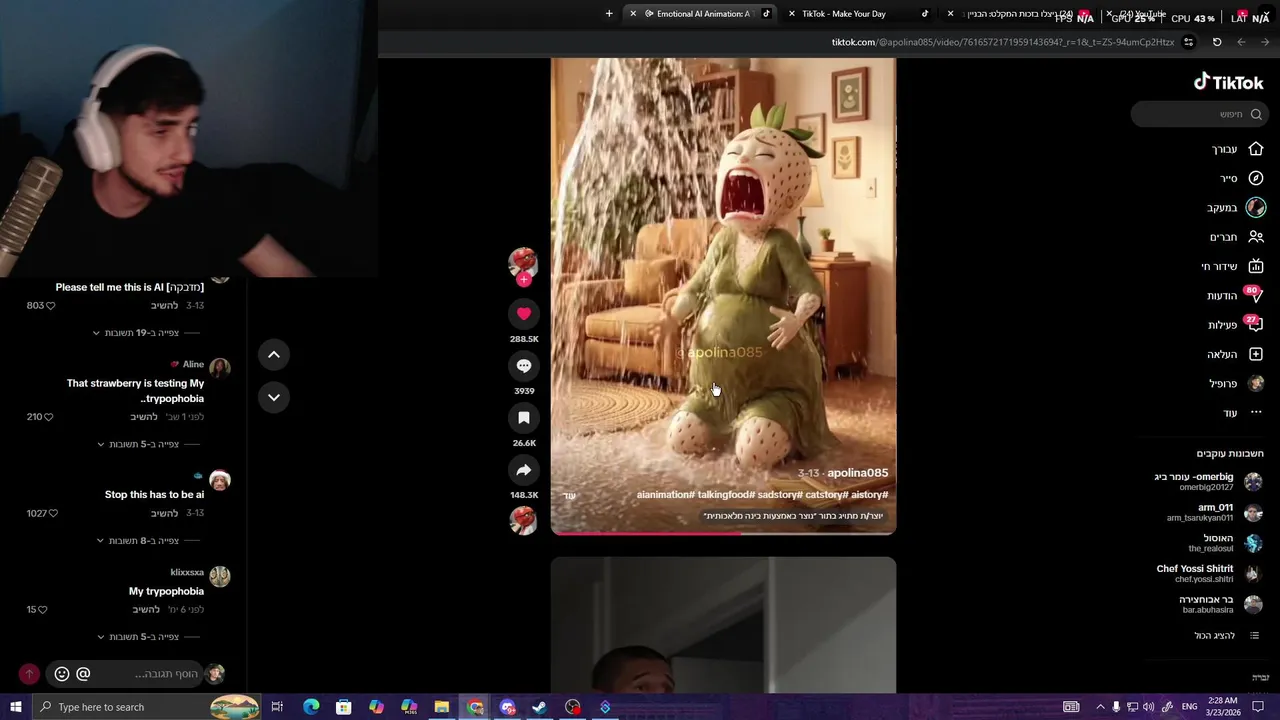Go to previous video with up arrow
Image resolution: width=1280 pixels, height=720 pixels.
(273, 354)
